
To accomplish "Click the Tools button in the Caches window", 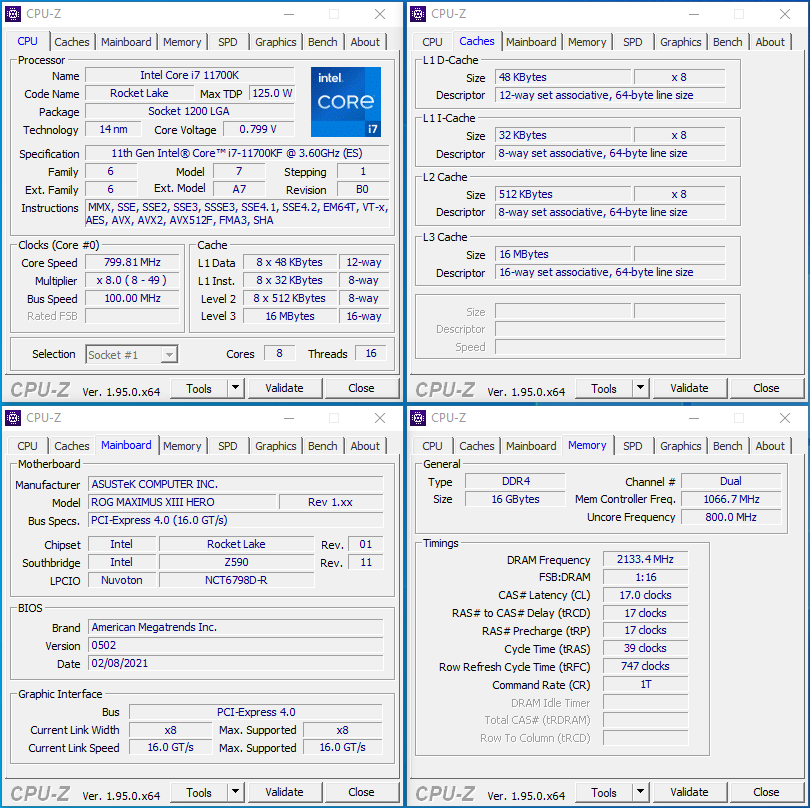I will (x=604, y=389).
